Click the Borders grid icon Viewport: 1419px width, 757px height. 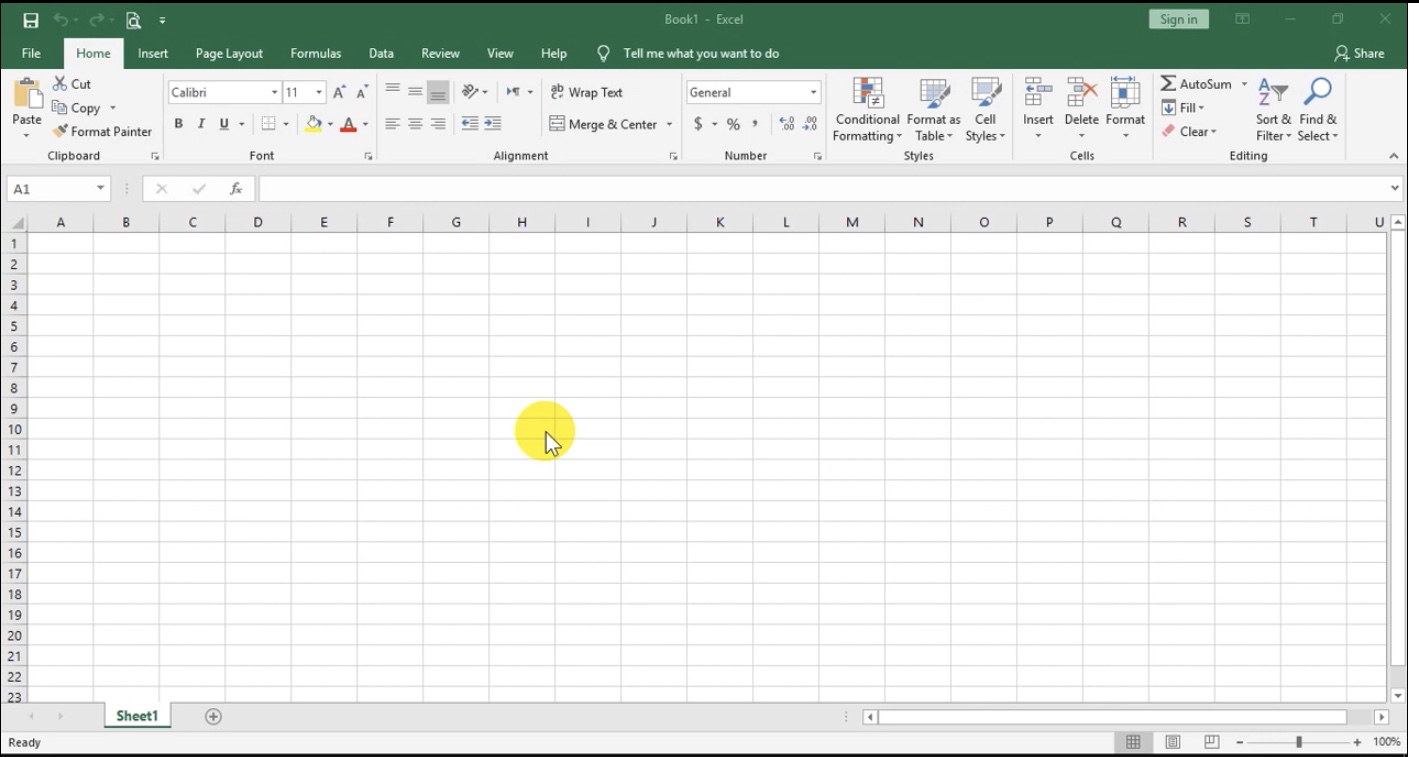click(268, 124)
